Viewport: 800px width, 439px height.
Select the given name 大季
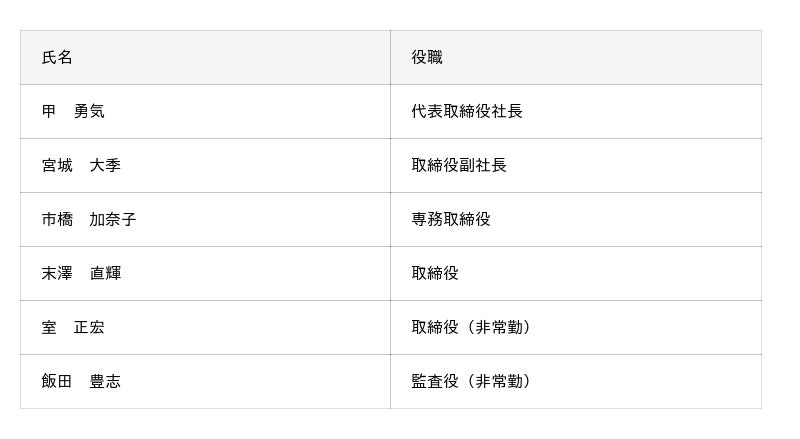[x=105, y=166]
